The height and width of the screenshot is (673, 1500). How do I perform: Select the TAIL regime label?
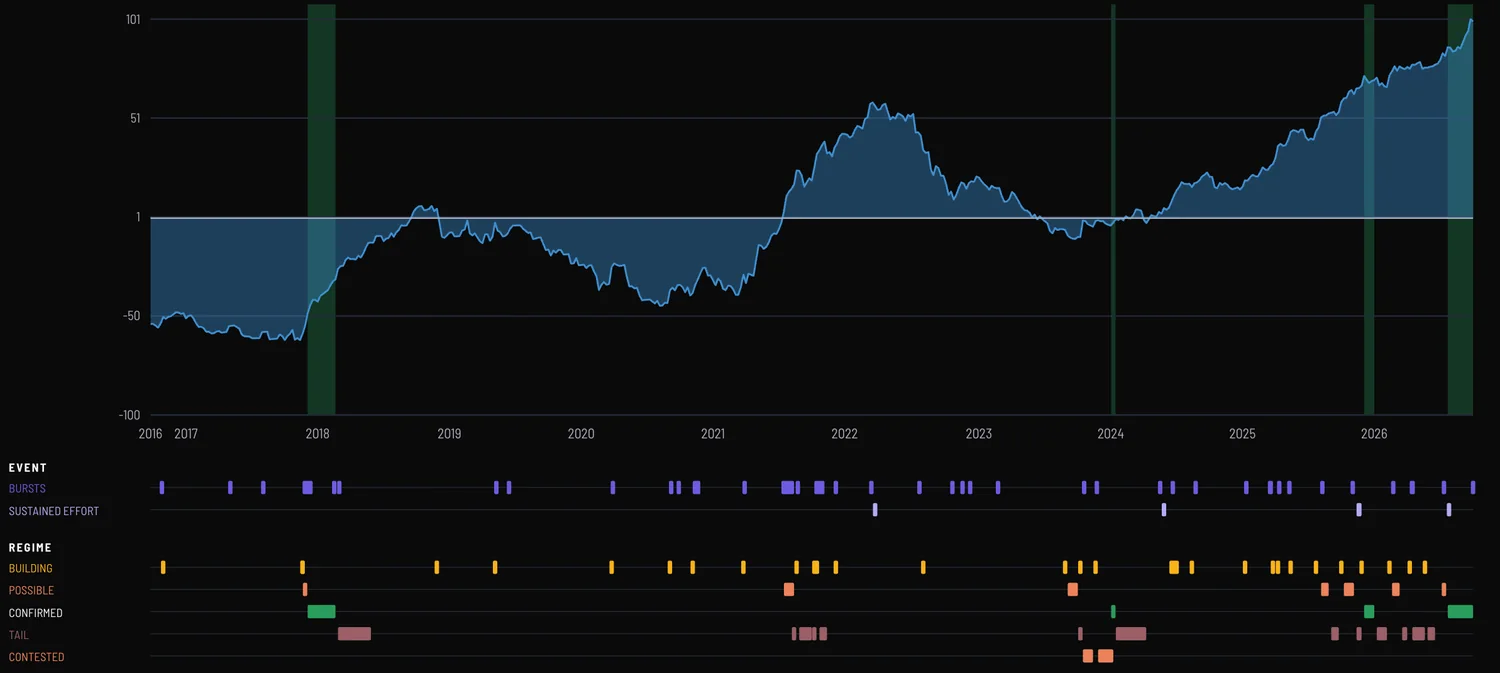click(x=19, y=635)
